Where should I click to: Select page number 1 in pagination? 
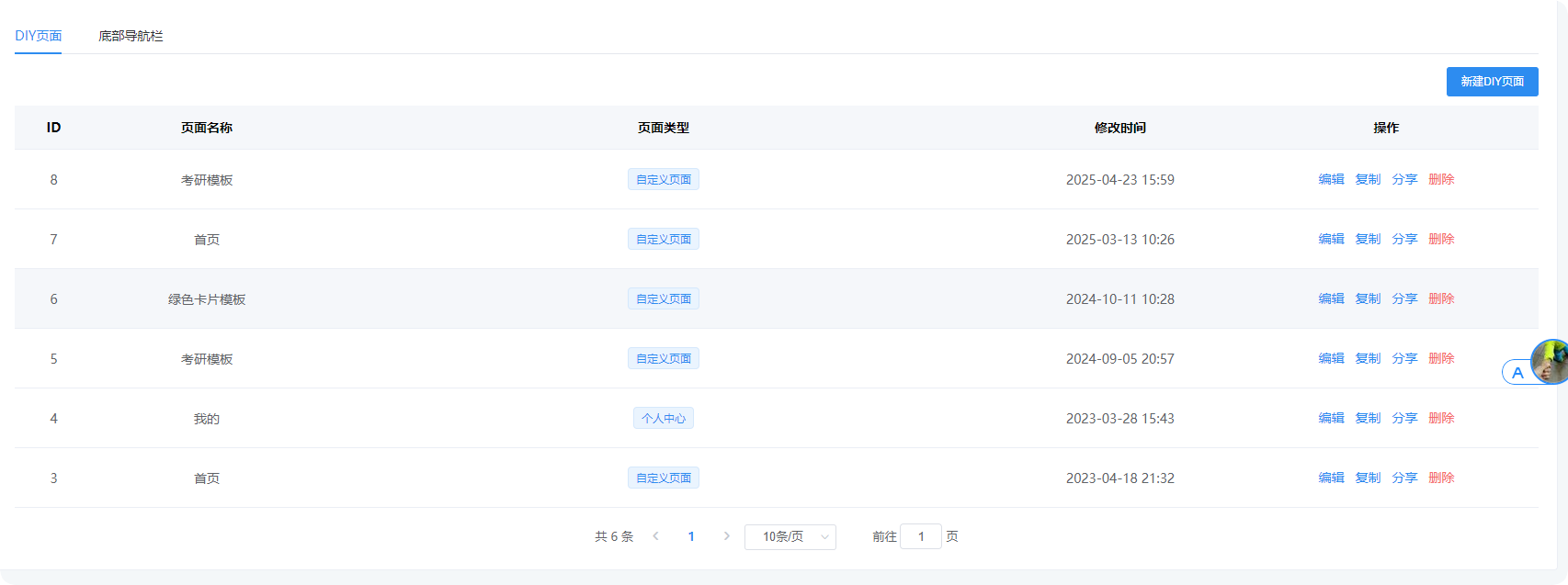(691, 536)
